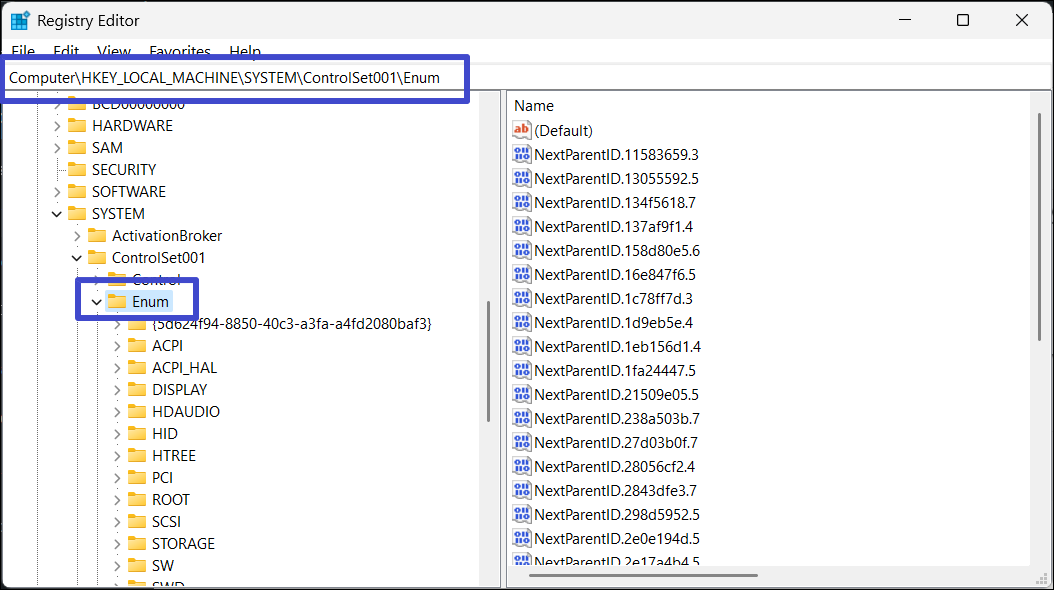Image resolution: width=1054 pixels, height=590 pixels.
Task: Click the Registry Editor app icon in title bar
Action: click(x=20, y=20)
